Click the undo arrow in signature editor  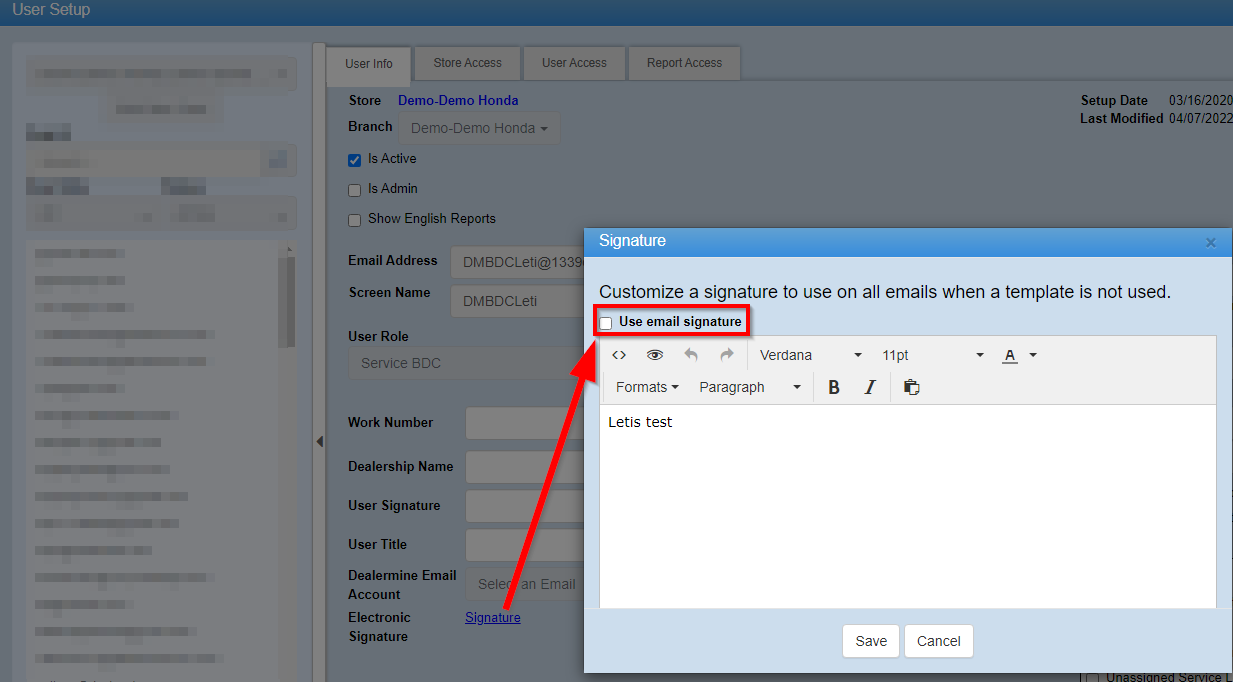coord(691,355)
